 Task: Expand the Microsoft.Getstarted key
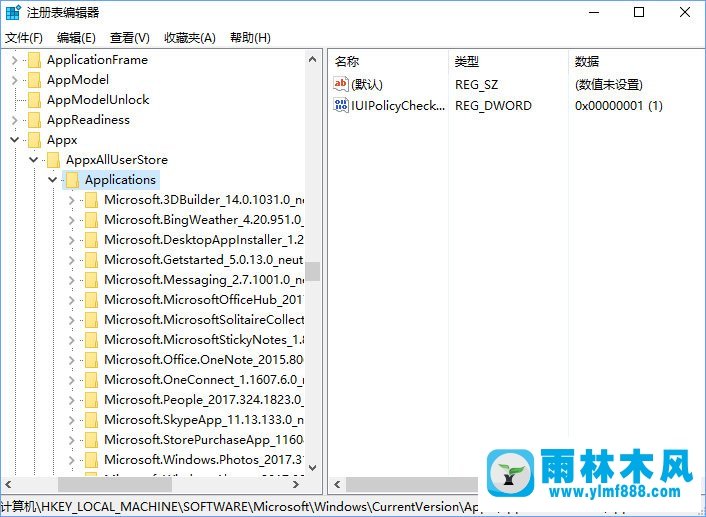pyautogui.click(x=72, y=260)
